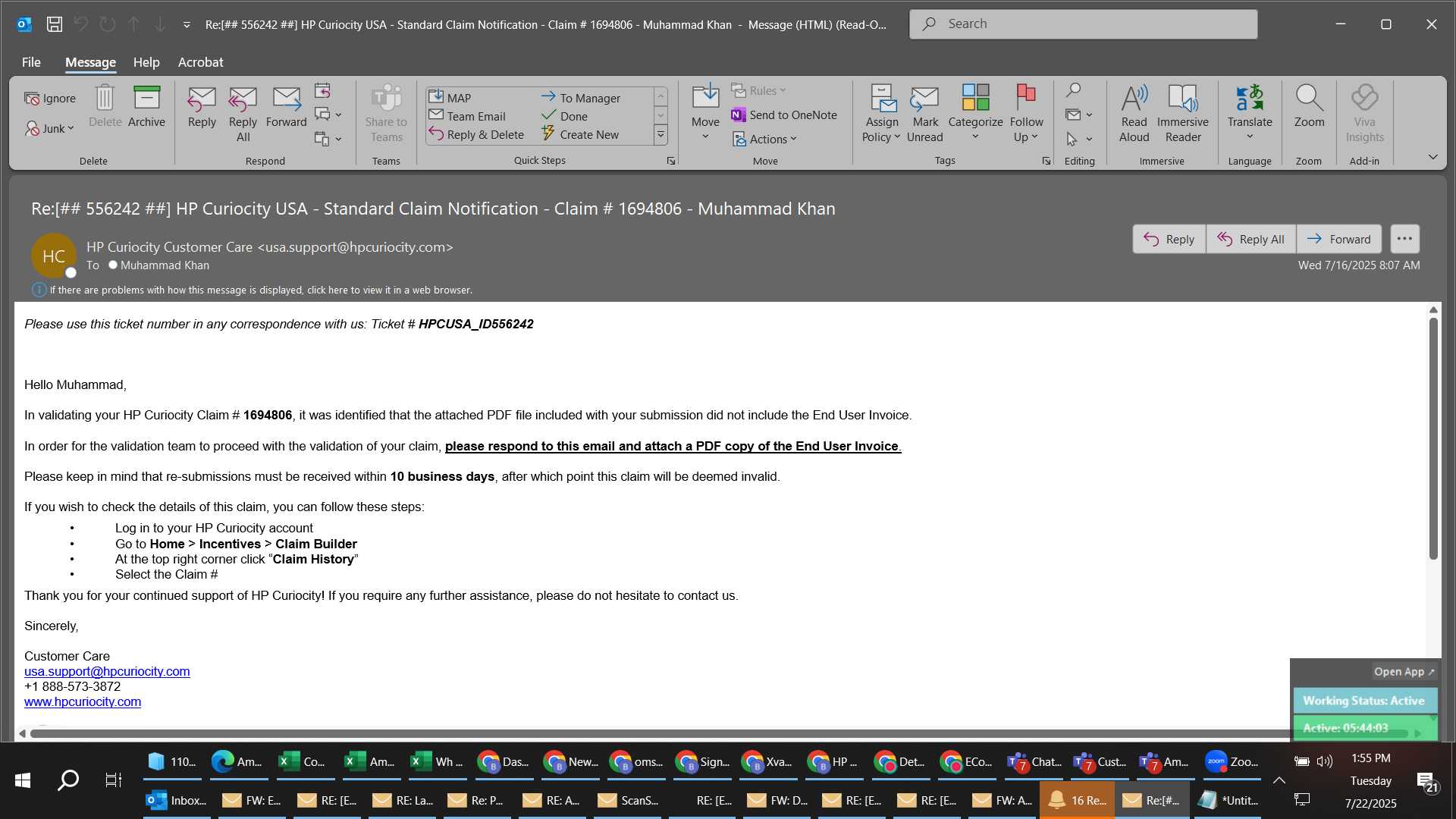Open Tags group dialog launcher
This screenshot has height=819, width=1456.
tap(1046, 161)
